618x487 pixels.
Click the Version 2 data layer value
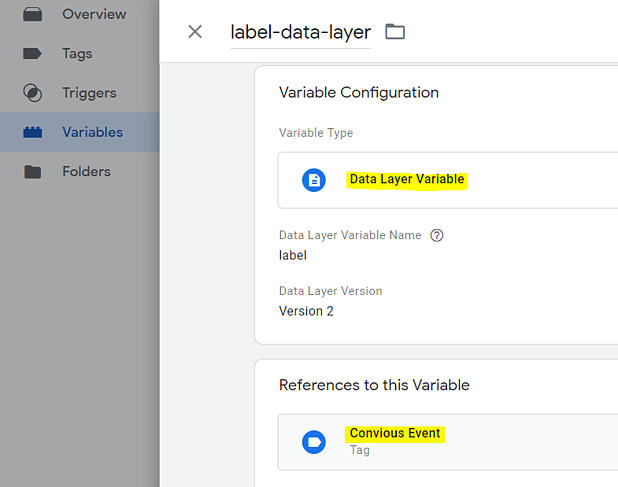[x=306, y=311]
